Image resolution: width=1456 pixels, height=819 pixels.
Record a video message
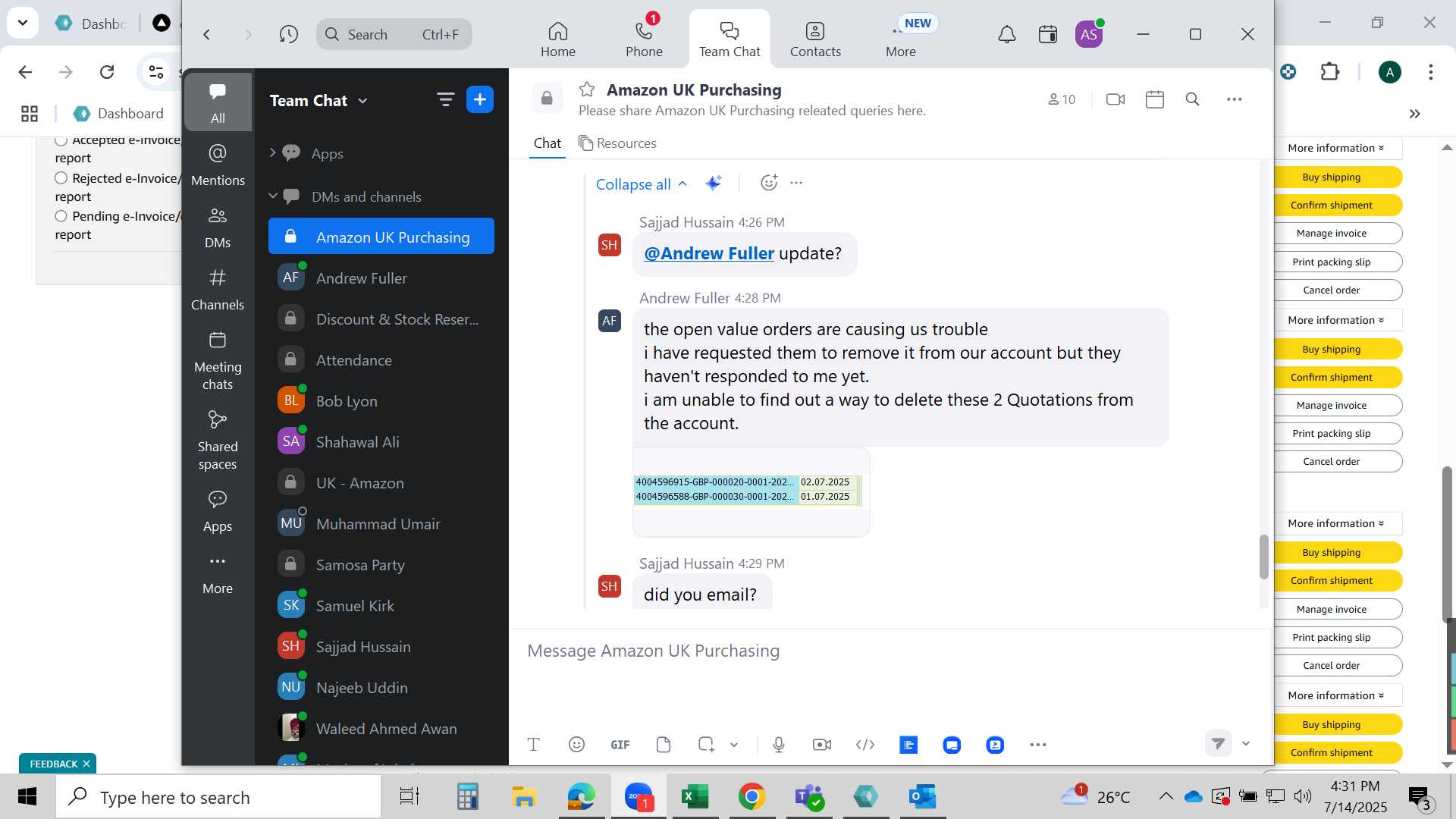[822, 745]
